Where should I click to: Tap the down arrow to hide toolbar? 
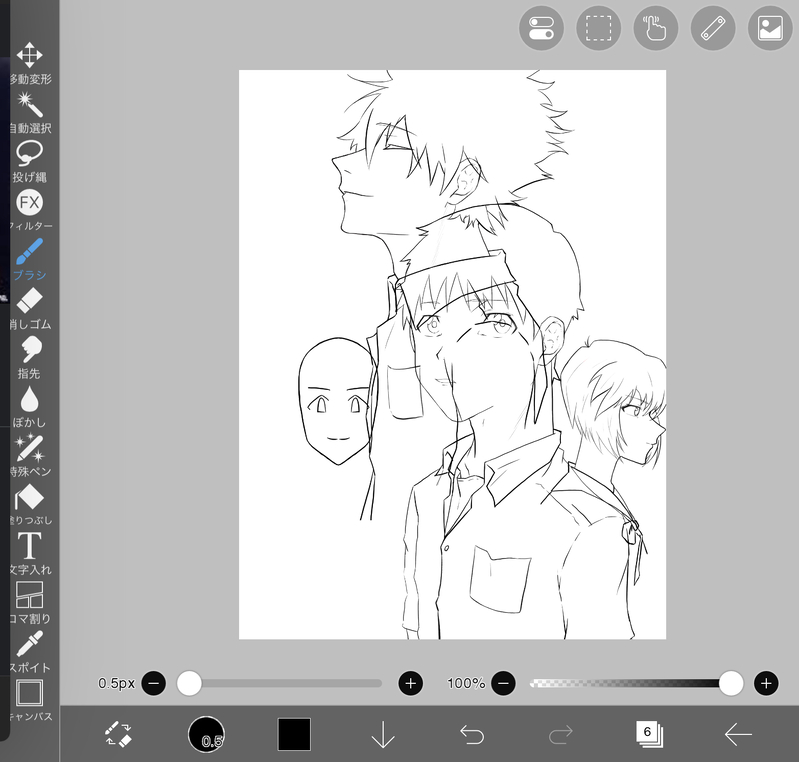pos(383,734)
